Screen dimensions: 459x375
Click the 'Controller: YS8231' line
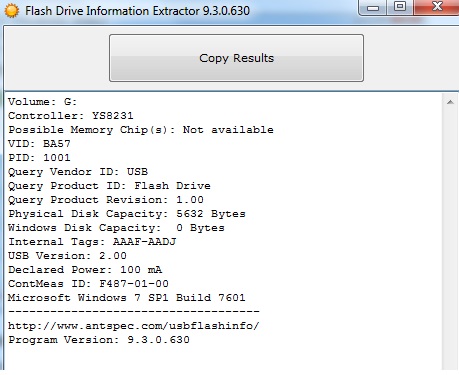[71, 116]
